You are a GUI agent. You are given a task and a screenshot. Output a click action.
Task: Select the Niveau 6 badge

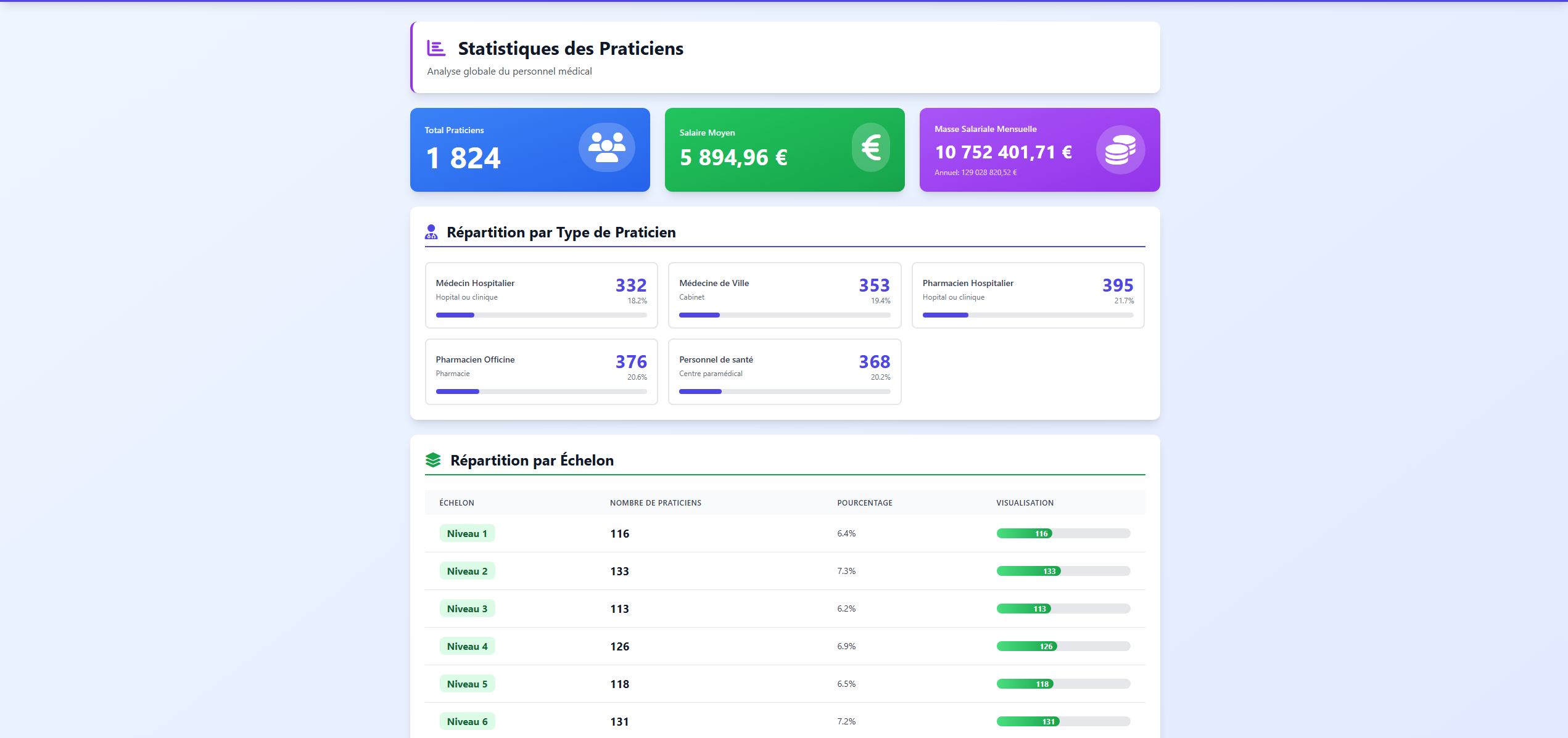click(467, 721)
